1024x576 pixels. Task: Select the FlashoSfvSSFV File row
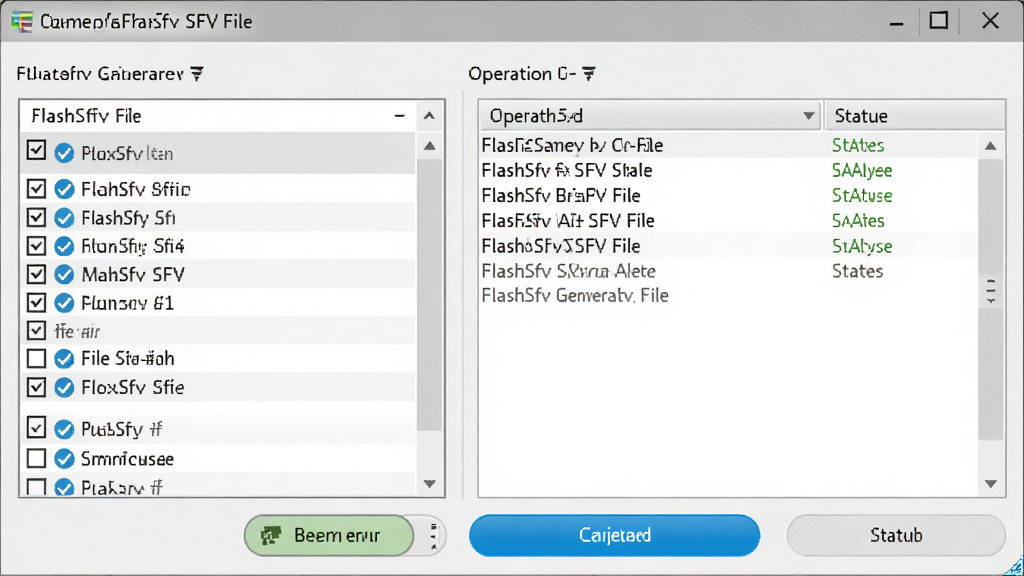pos(728,246)
